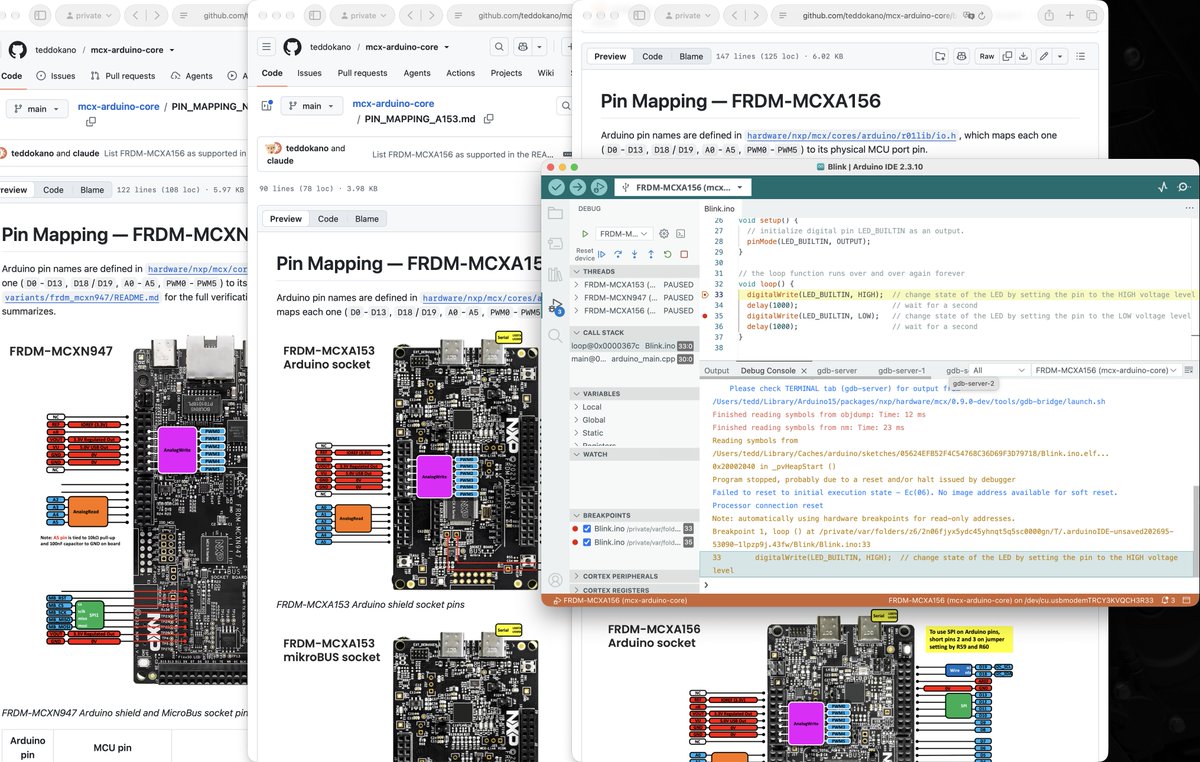Open main branch dropdown in middle GitHub window
The width and height of the screenshot is (1200, 762).
313,106
